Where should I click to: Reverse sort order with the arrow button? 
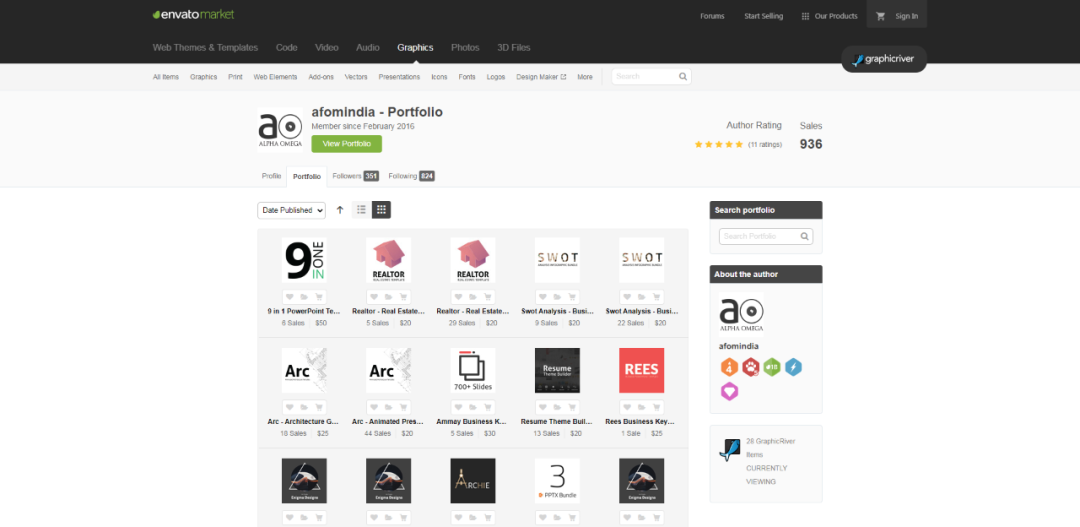pyautogui.click(x=340, y=210)
